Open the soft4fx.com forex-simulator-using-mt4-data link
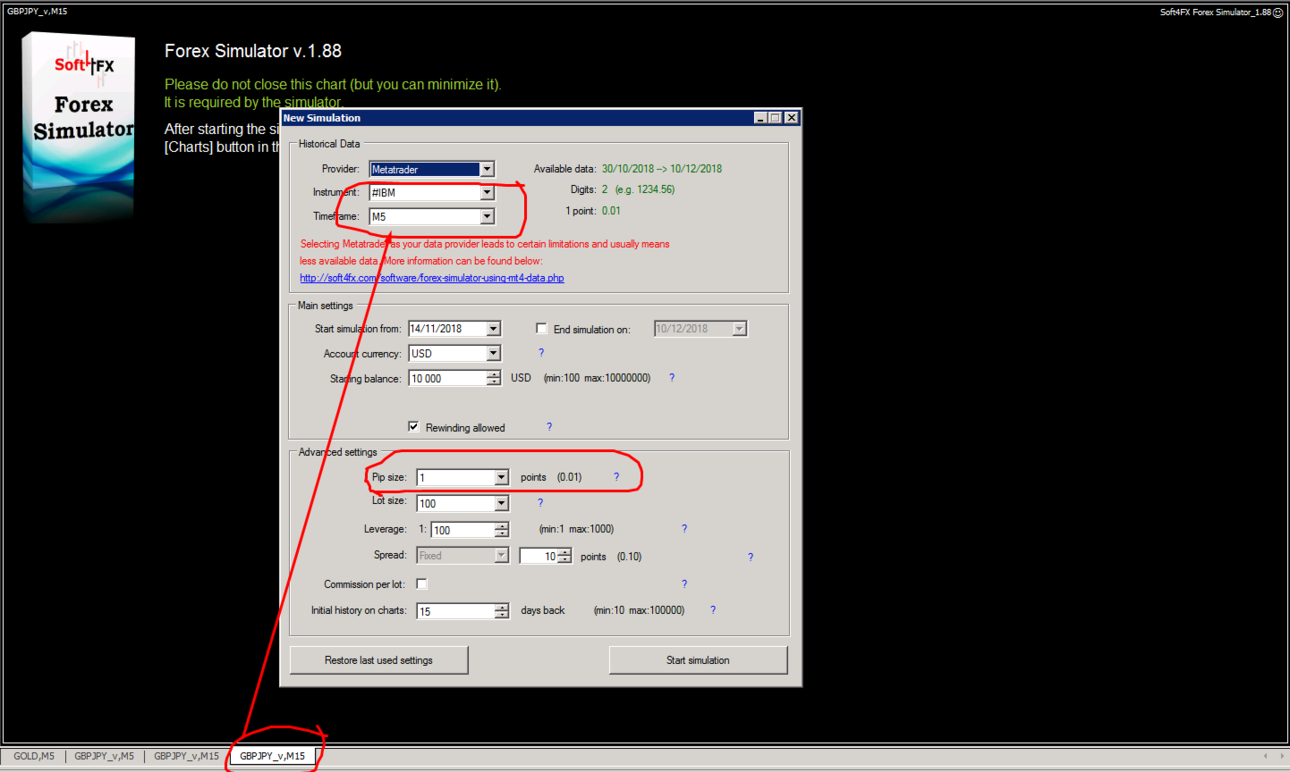The width and height of the screenshot is (1290, 772). pyautogui.click(x=432, y=278)
